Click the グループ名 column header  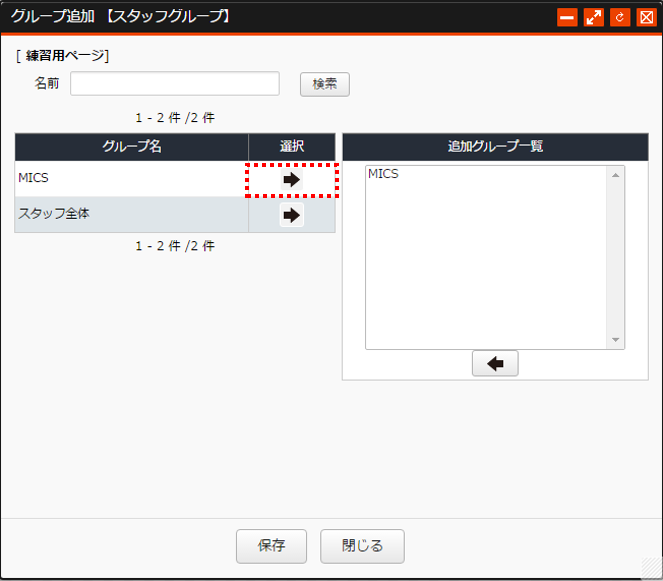click(x=132, y=147)
